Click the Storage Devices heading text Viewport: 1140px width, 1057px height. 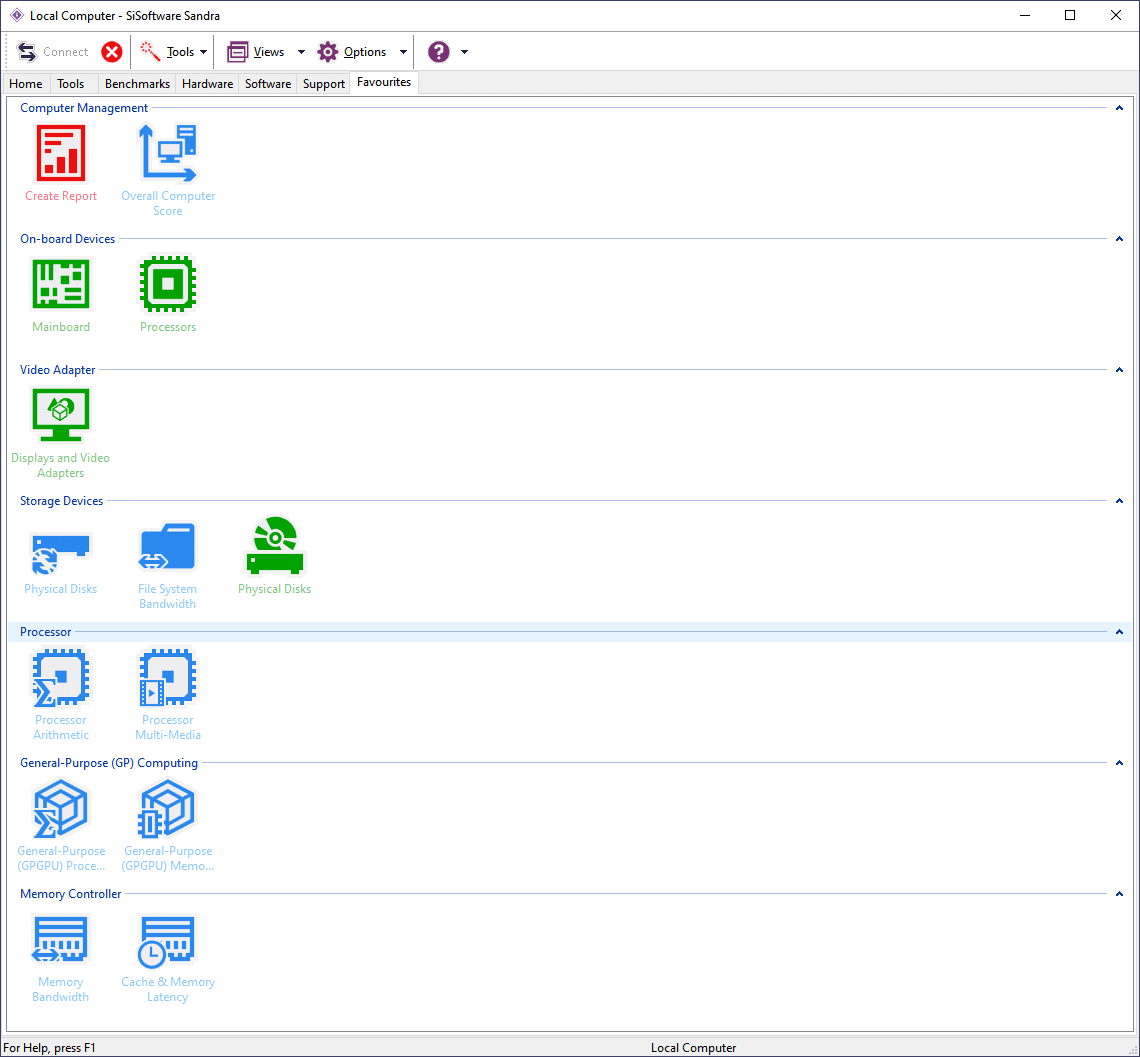(x=62, y=501)
